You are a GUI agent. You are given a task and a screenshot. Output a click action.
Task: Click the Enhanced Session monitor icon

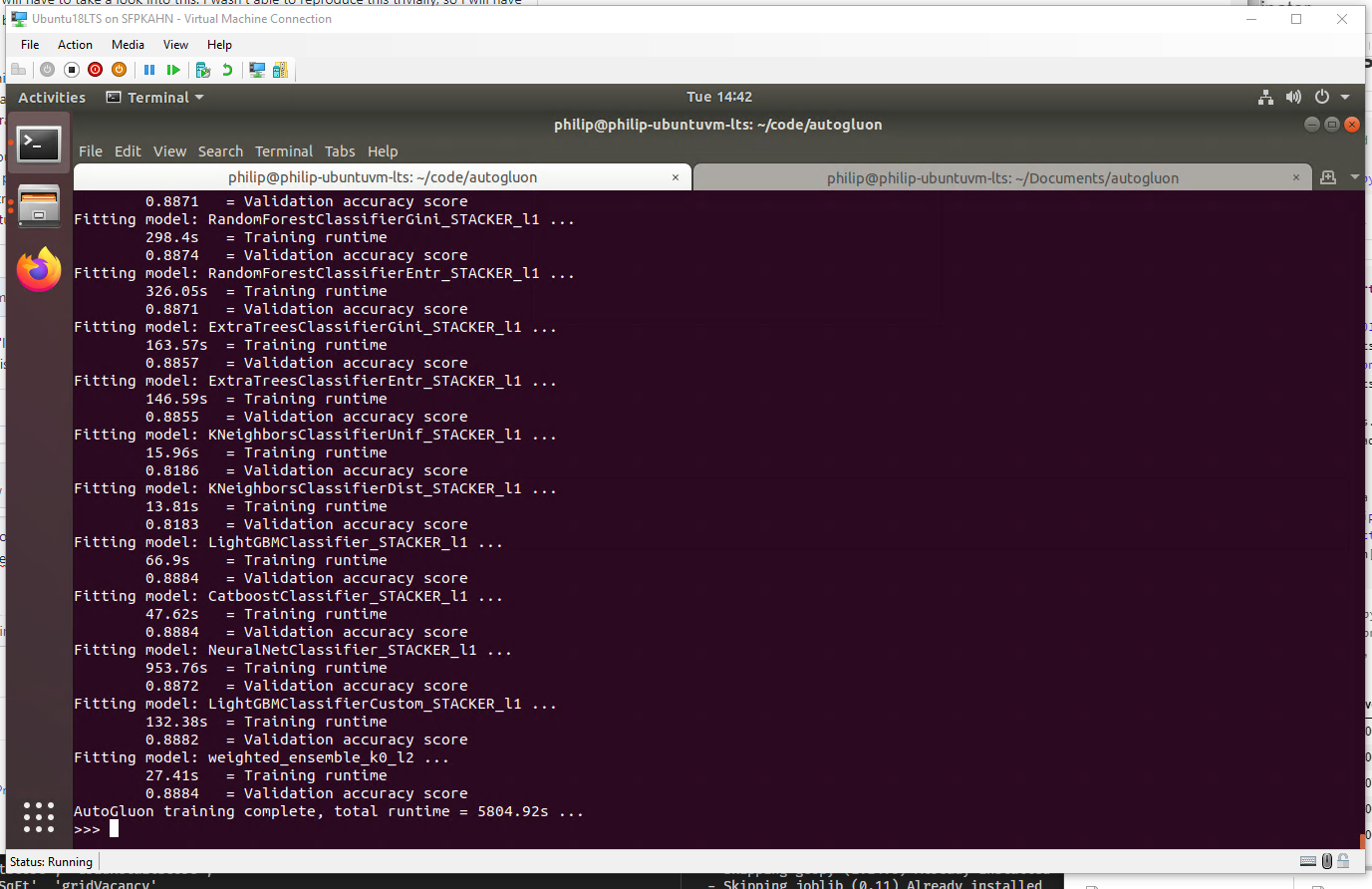tap(257, 70)
